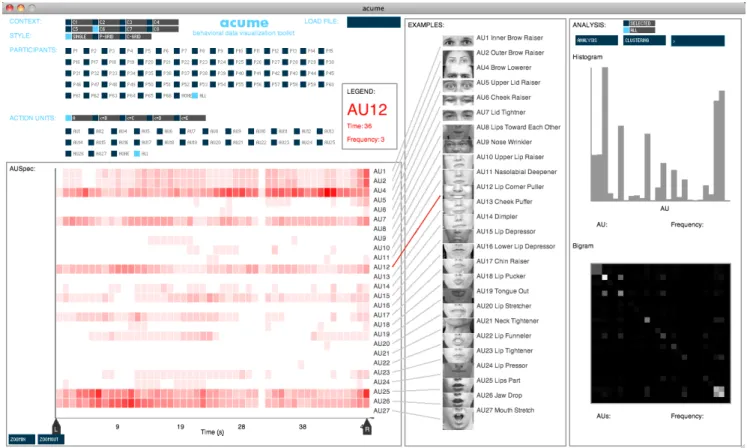Click the CLUSTERING button
Viewport: 747px width, 448px height.
click(645, 41)
